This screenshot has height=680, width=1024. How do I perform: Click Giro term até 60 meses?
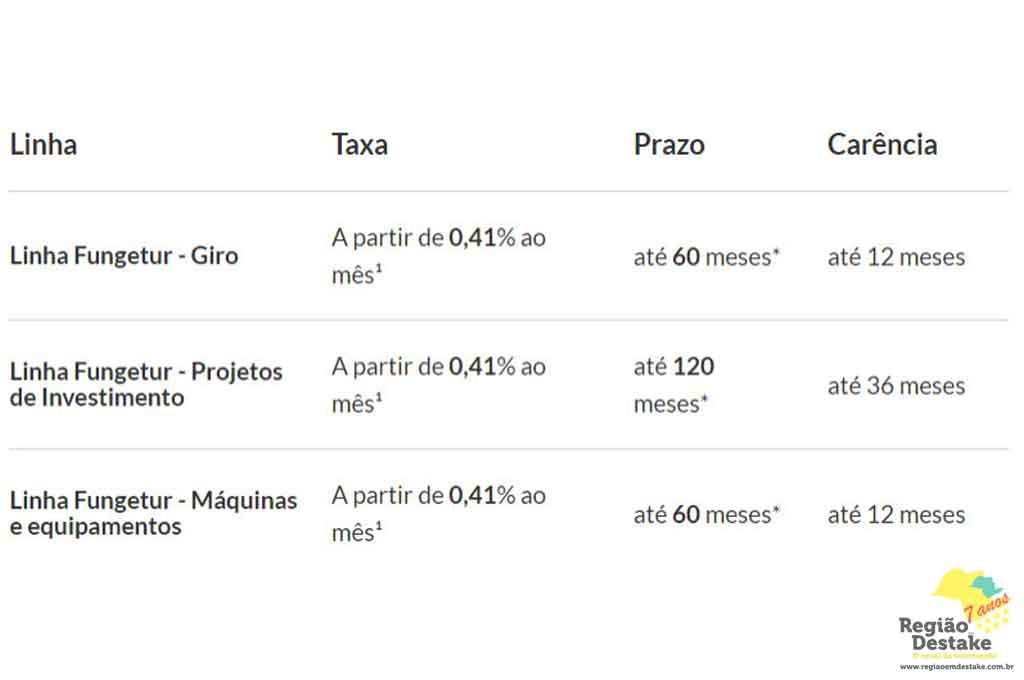tap(707, 257)
